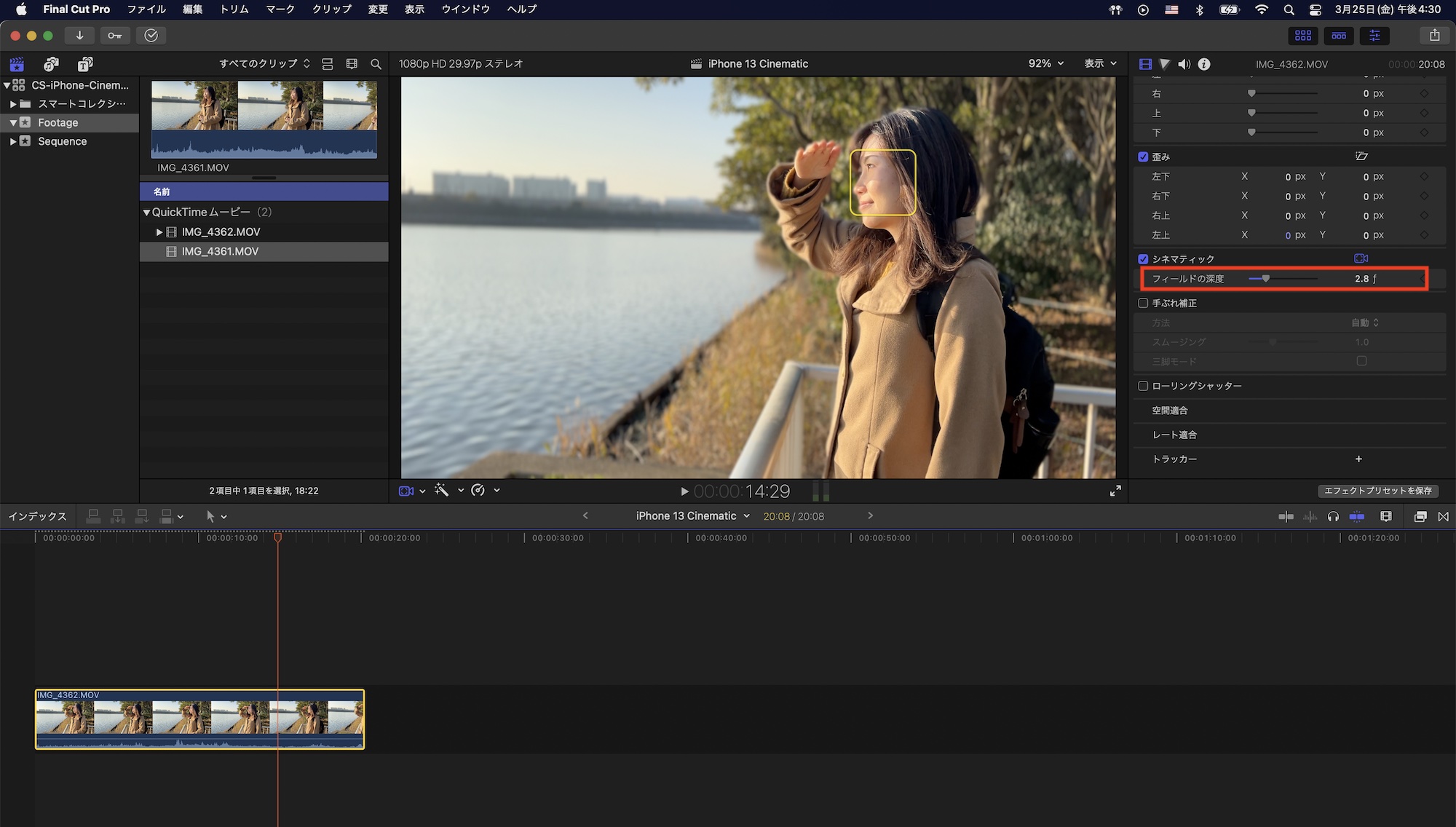
Task: Enable the ローリングシャッター checkbox
Action: click(x=1143, y=386)
